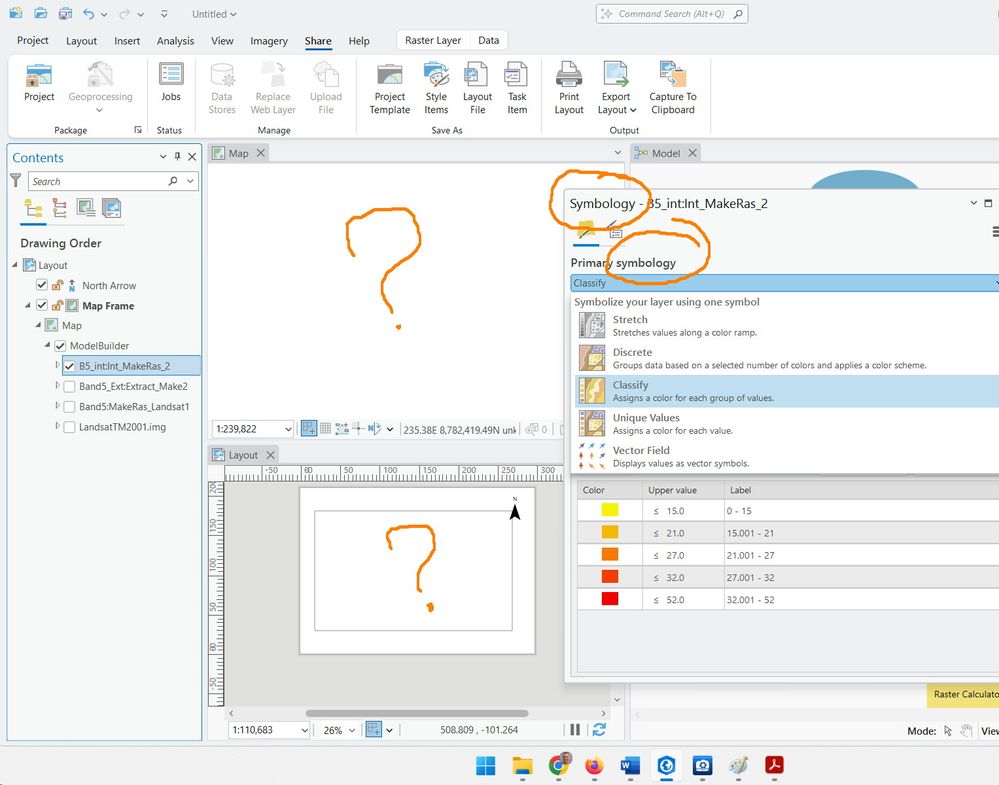Open File Explorer from taskbar
This screenshot has width=999, height=785.
point(522,765)
